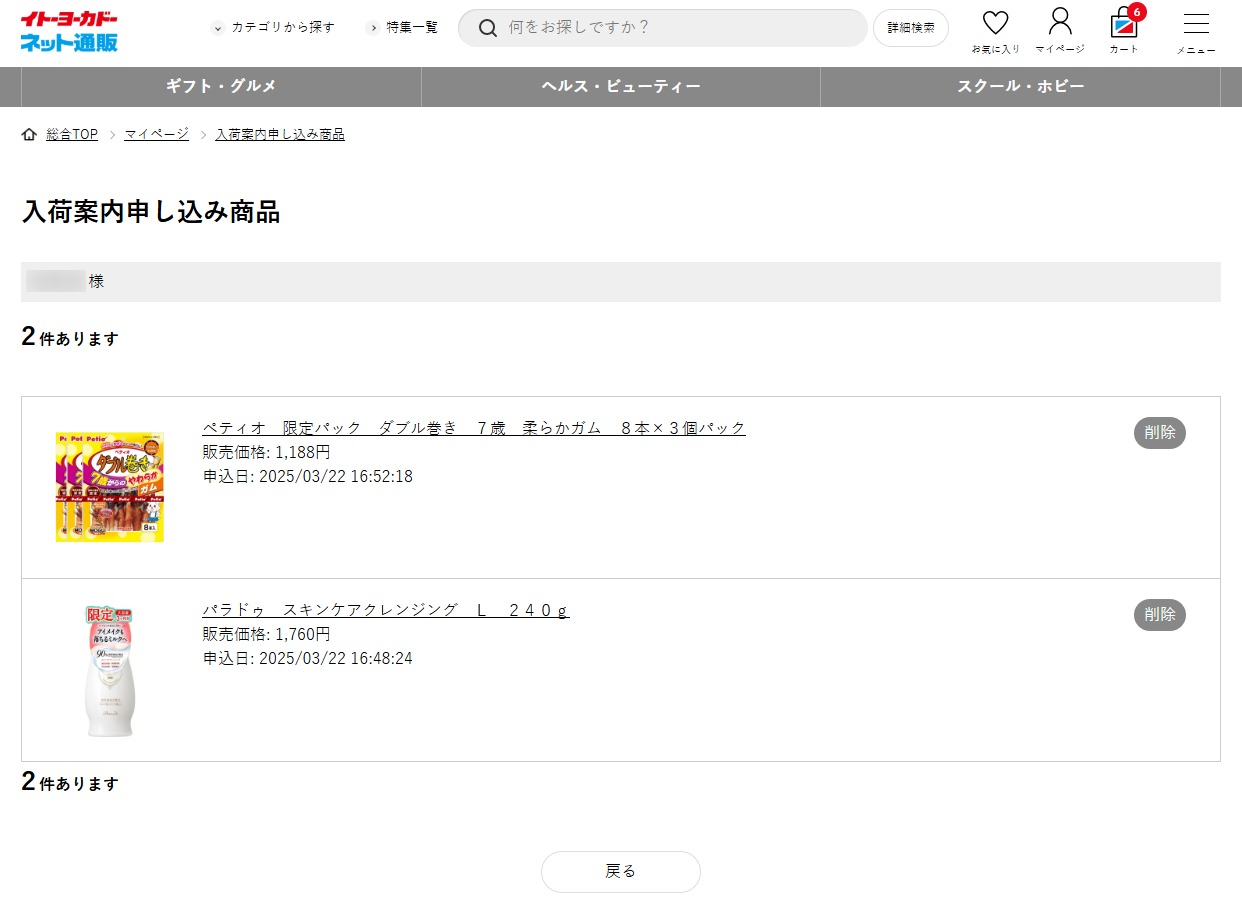Click the red cart badge showing 6
Viewport: 1242px width, 911px height.
pyautogui.click(x=1137, y=12)
